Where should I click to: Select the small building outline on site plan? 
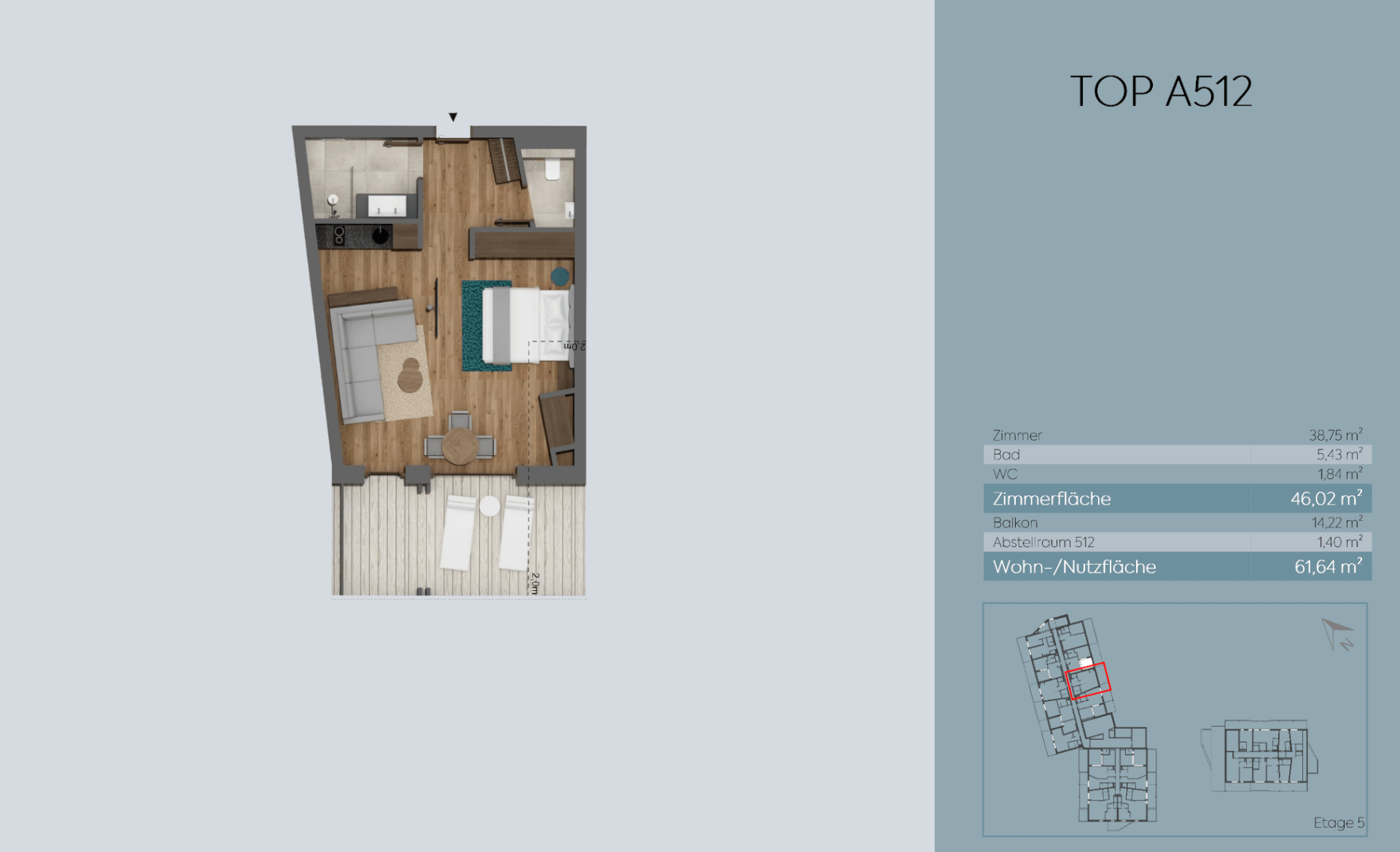point(1260,756)
